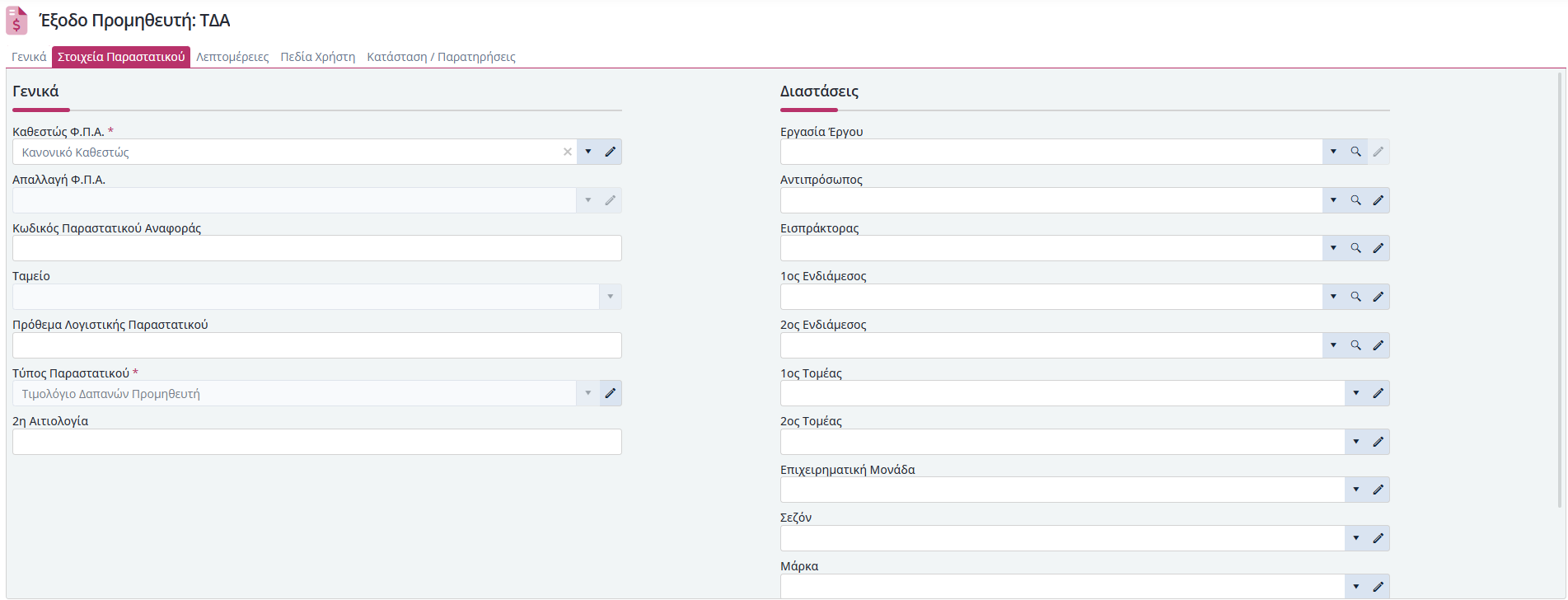
Task: Click the Σεζόν input field
Action: coord(1063,538)
